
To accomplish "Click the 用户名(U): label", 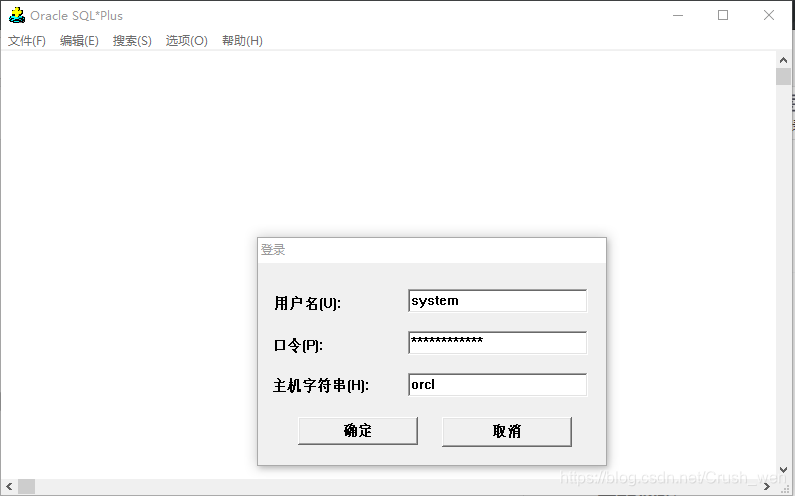I will coord(307,303).
